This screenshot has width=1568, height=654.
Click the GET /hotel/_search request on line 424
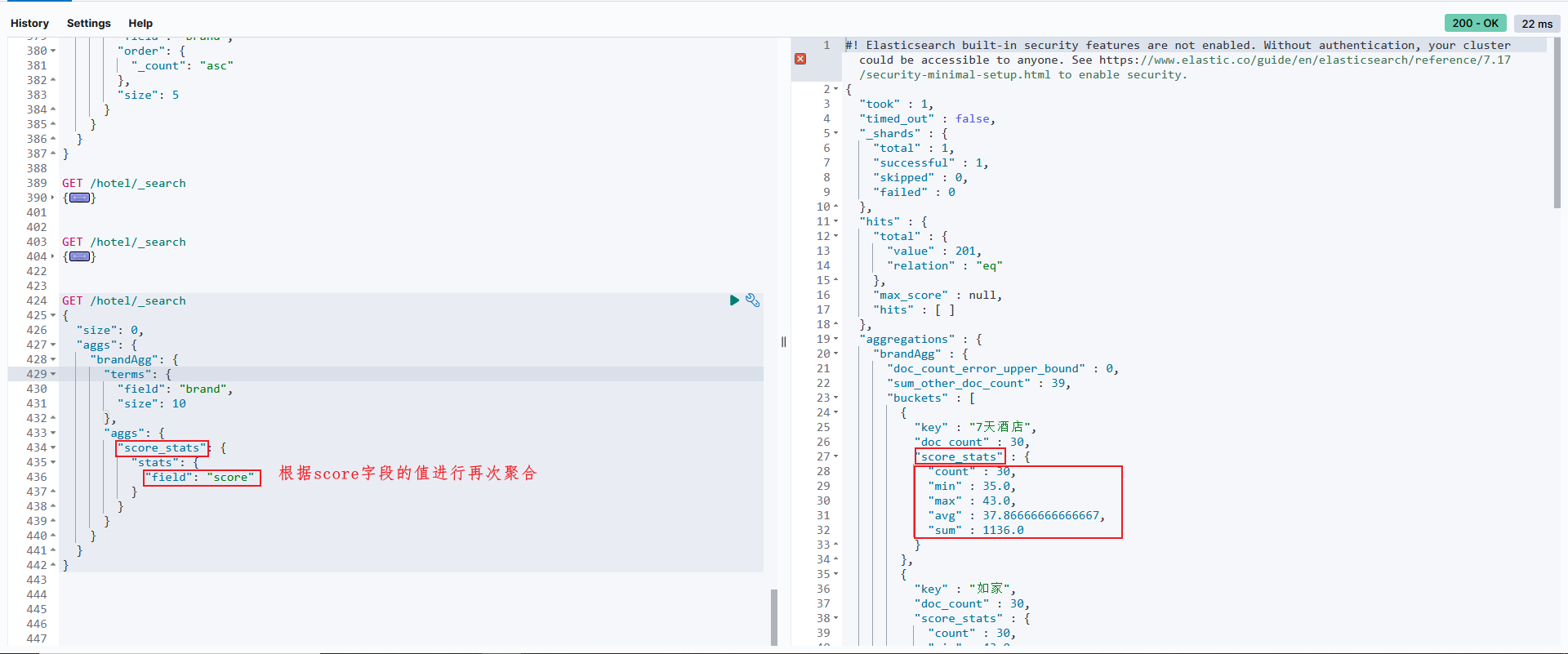click(x=124, y=300)
